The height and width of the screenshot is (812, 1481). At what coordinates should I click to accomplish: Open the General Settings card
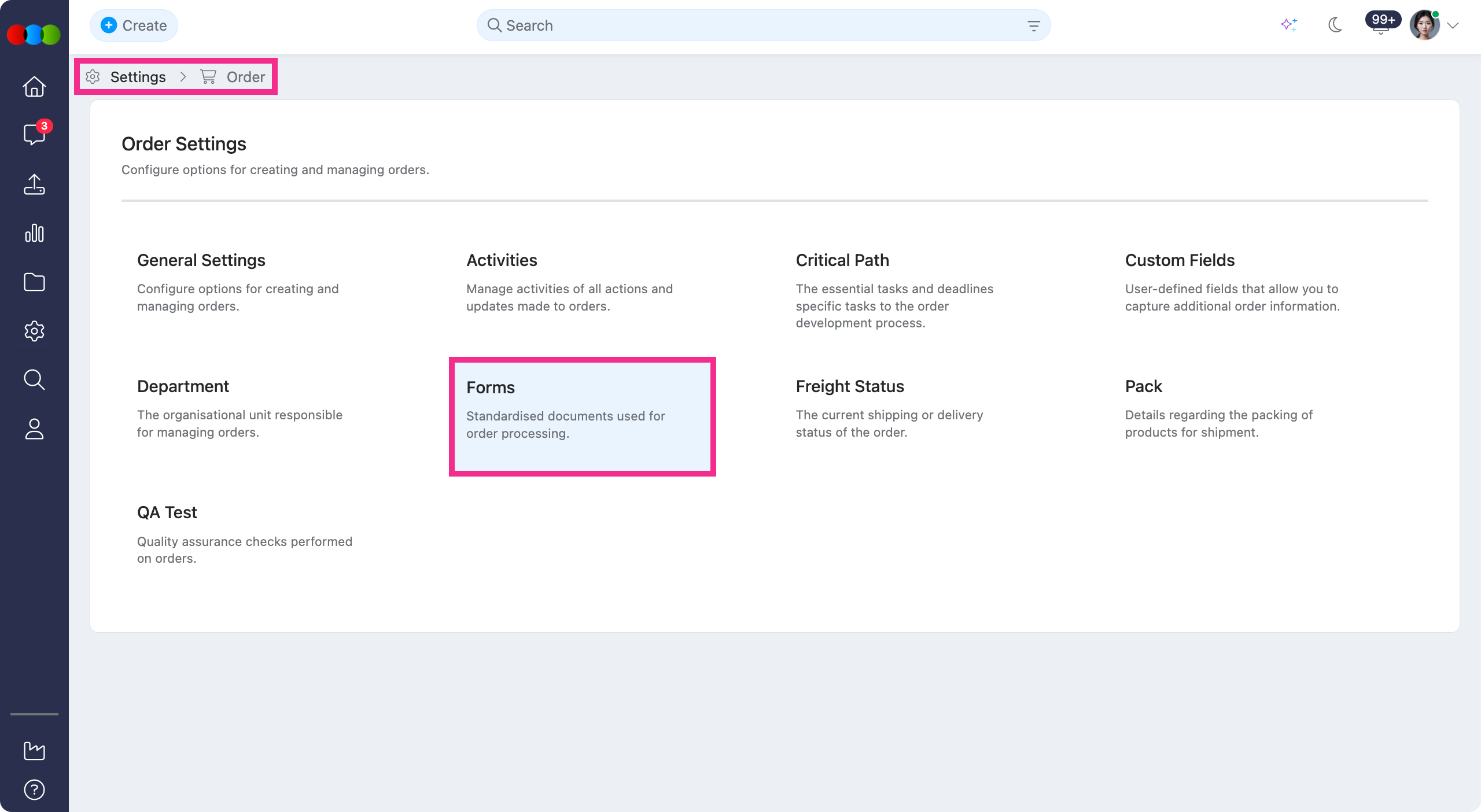coord(253,291)
